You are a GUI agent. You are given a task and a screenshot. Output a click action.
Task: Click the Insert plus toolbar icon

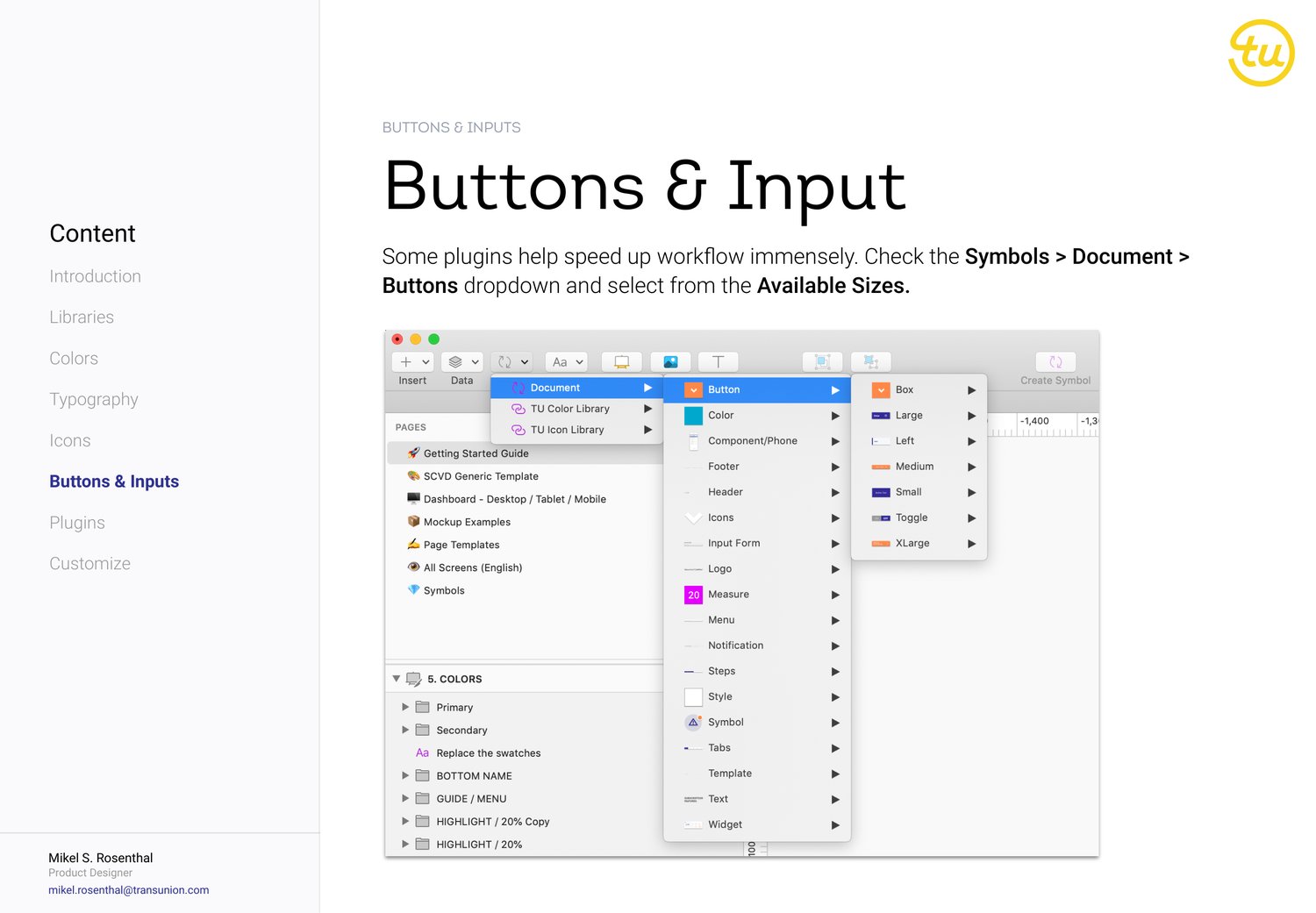(405, 361)
